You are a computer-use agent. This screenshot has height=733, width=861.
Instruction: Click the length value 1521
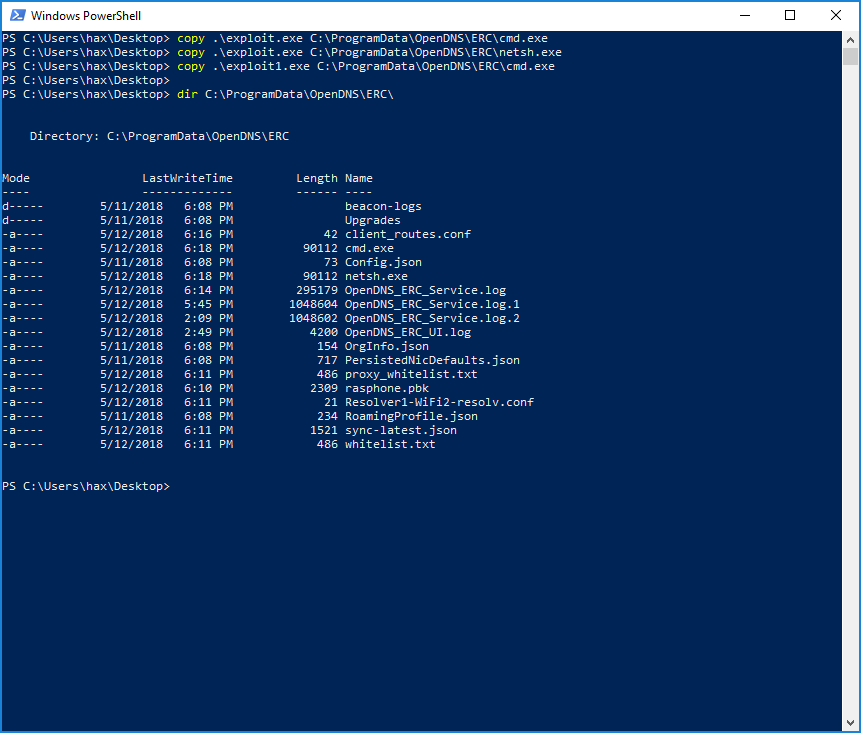click(324, 430)
